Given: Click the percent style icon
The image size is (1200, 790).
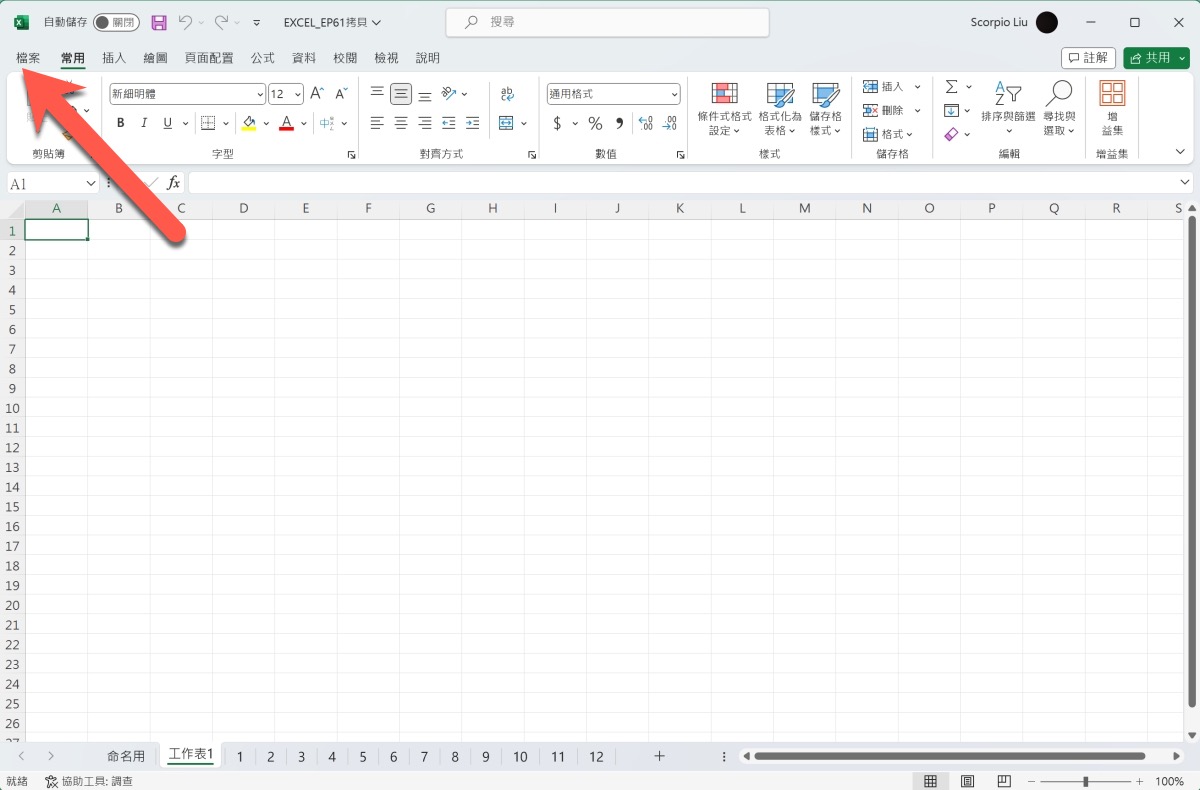Looking at the screenshot, I should (x=595, y=123).
